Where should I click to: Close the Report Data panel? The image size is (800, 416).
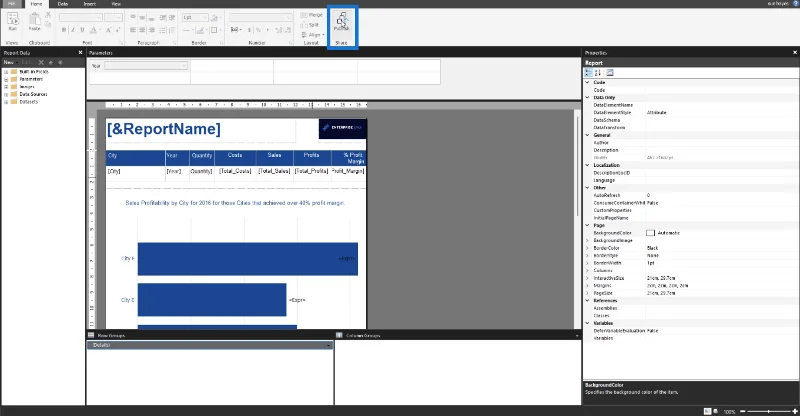[80, 53]
